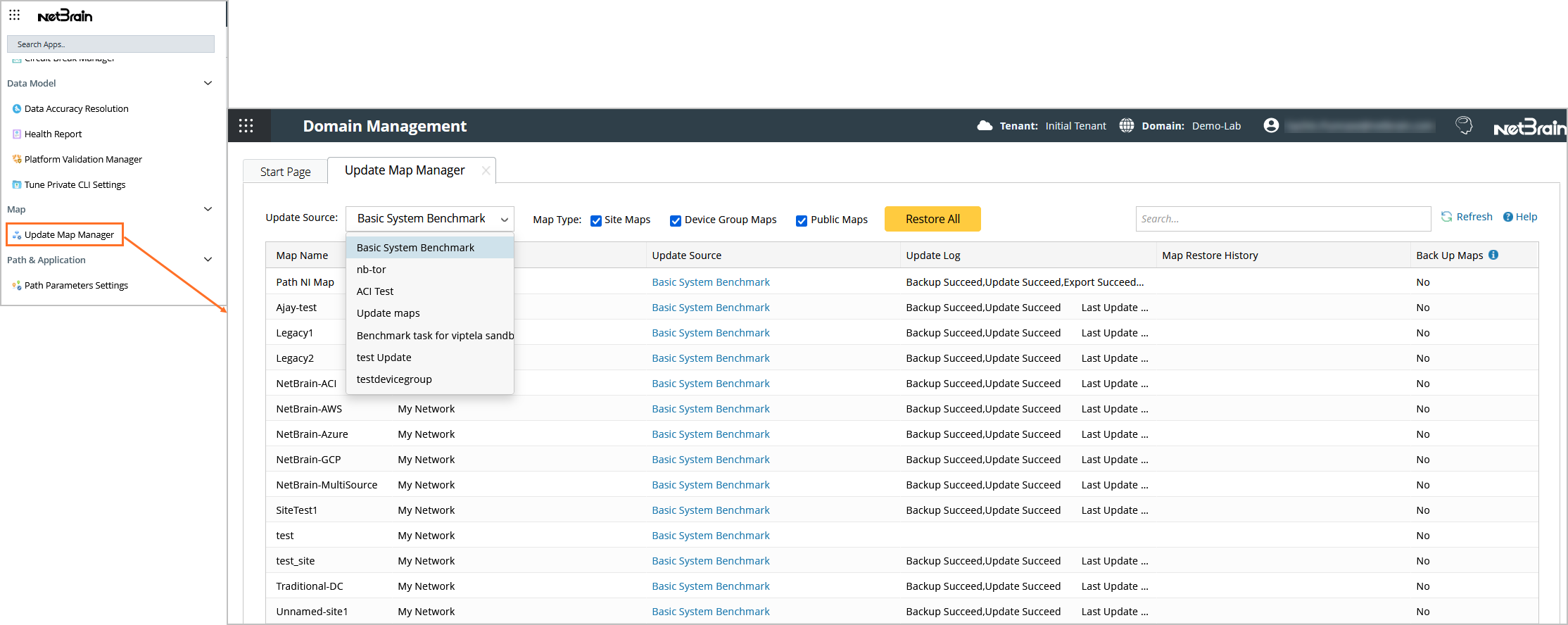Viewport: 1568px width, 625px height.
Task: Select ACI Test from the dropdown list
Action: (375, 291)
